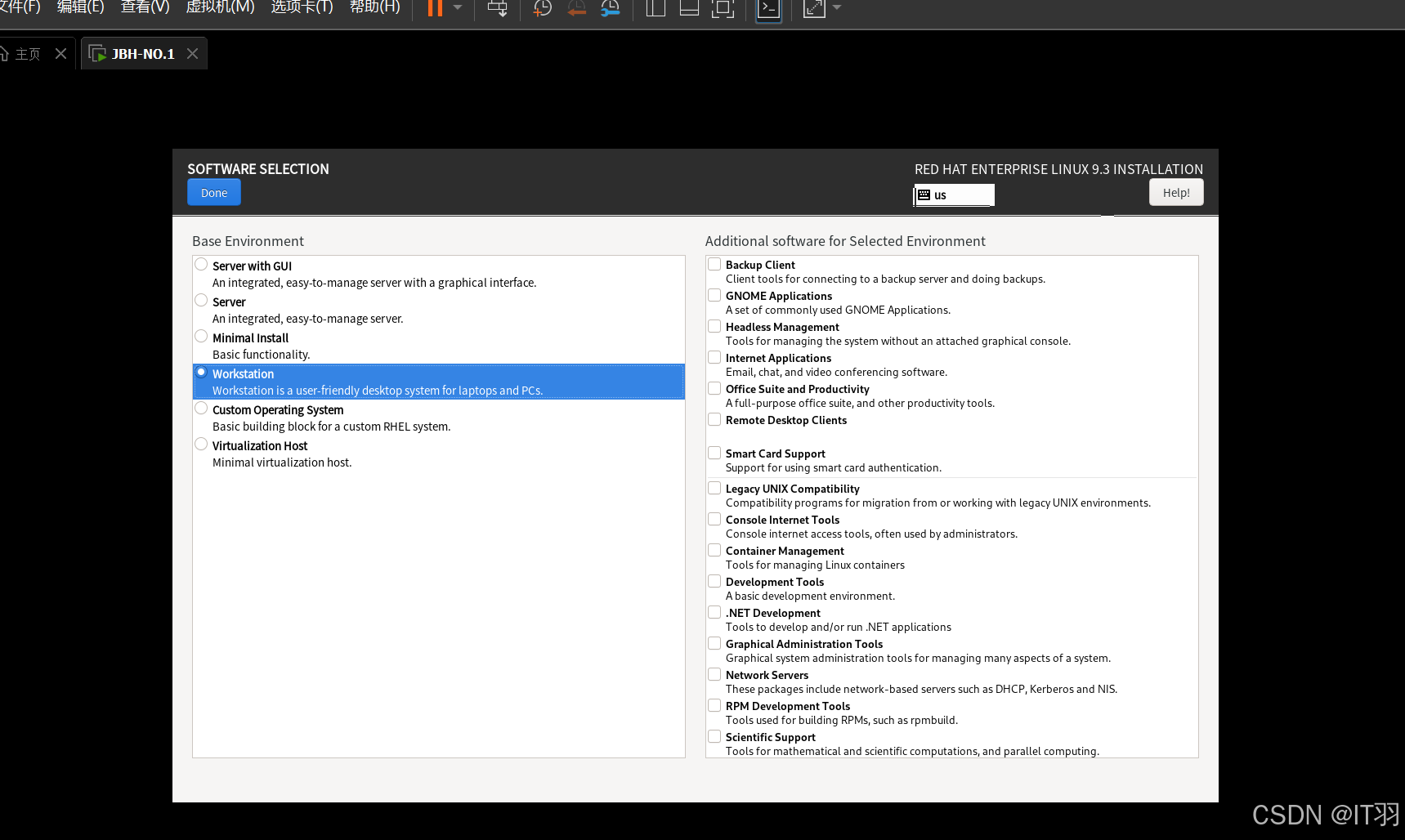Screen dimensions: 1405x840
Task: Click the send Ctrl+Alt+Del toolbar icon
Action: pyautogui.click(x=497, y=8)
